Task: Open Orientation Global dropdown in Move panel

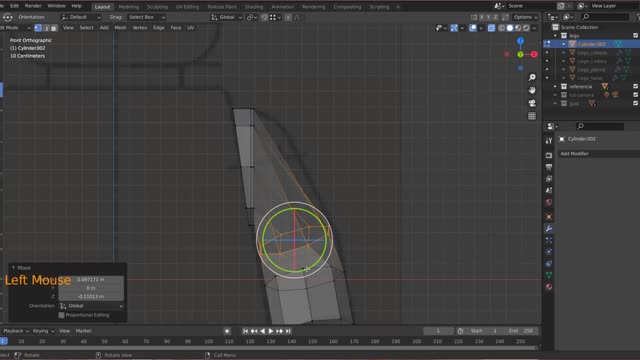Action: point(91,306)
